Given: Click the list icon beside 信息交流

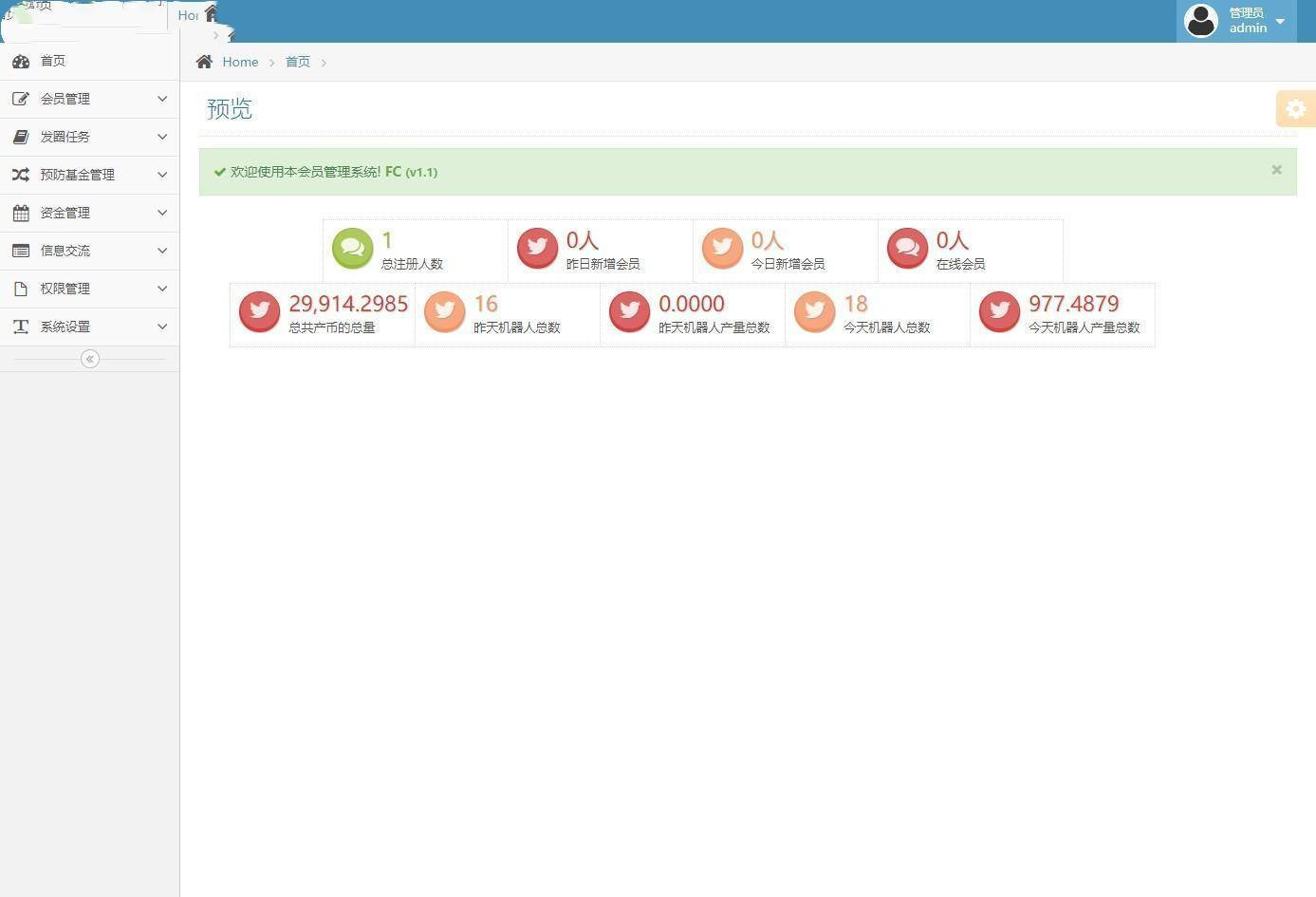Looking at the screenshot, I should click(x=21, y=251).
